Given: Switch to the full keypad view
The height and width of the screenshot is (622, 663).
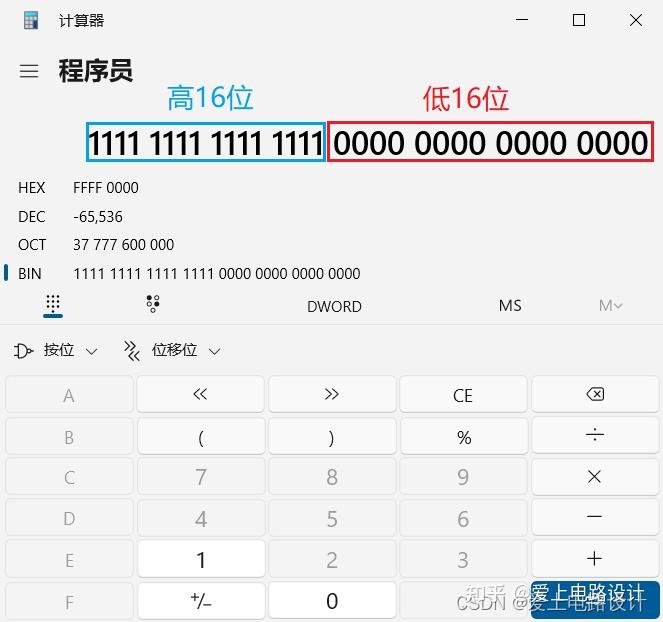Looking at the screenshot, I should [x=53, y=305].
